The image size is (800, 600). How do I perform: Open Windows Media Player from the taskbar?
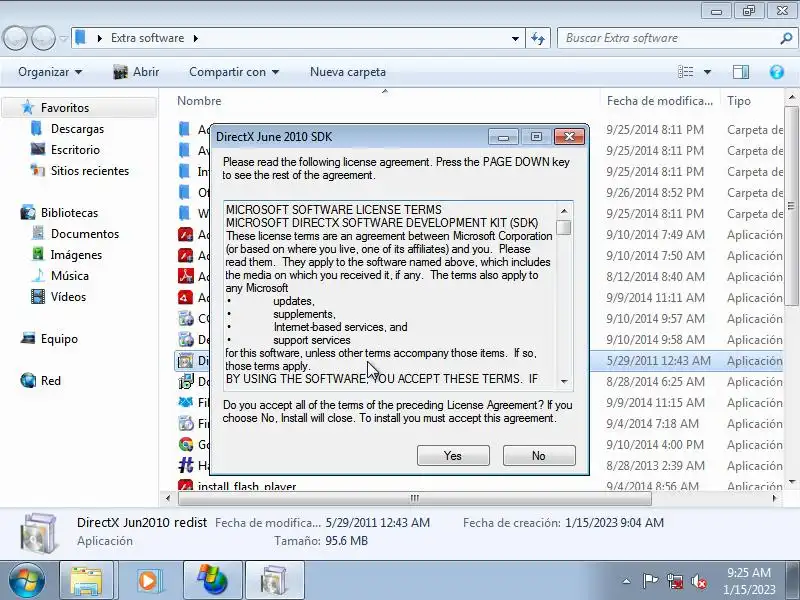point(148,581)
